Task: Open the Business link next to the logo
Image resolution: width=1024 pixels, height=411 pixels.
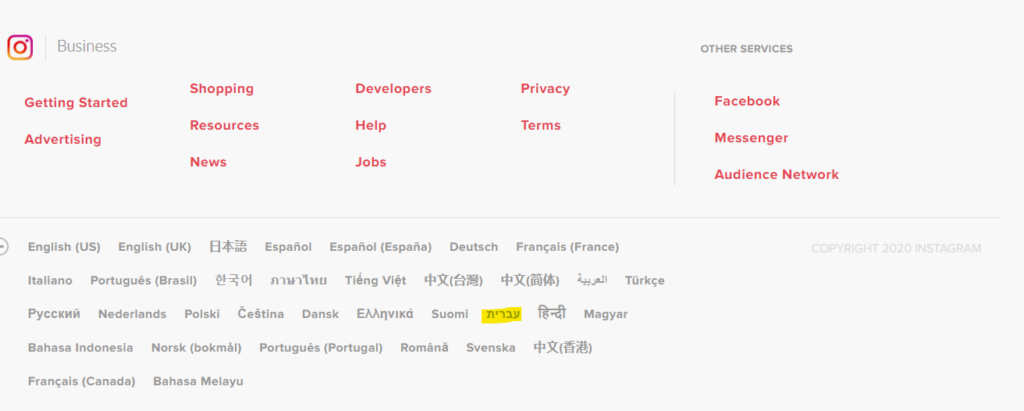Action: pos(87,46)
